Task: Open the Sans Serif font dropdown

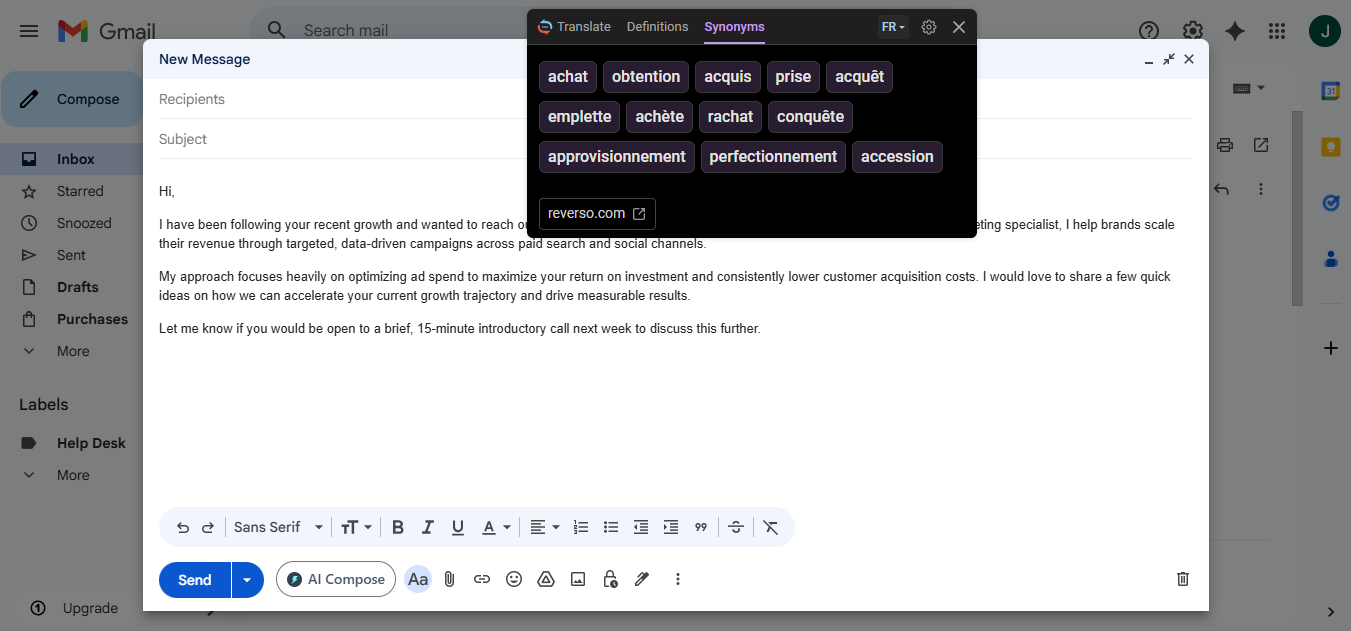Action: [x=279, y=527]
